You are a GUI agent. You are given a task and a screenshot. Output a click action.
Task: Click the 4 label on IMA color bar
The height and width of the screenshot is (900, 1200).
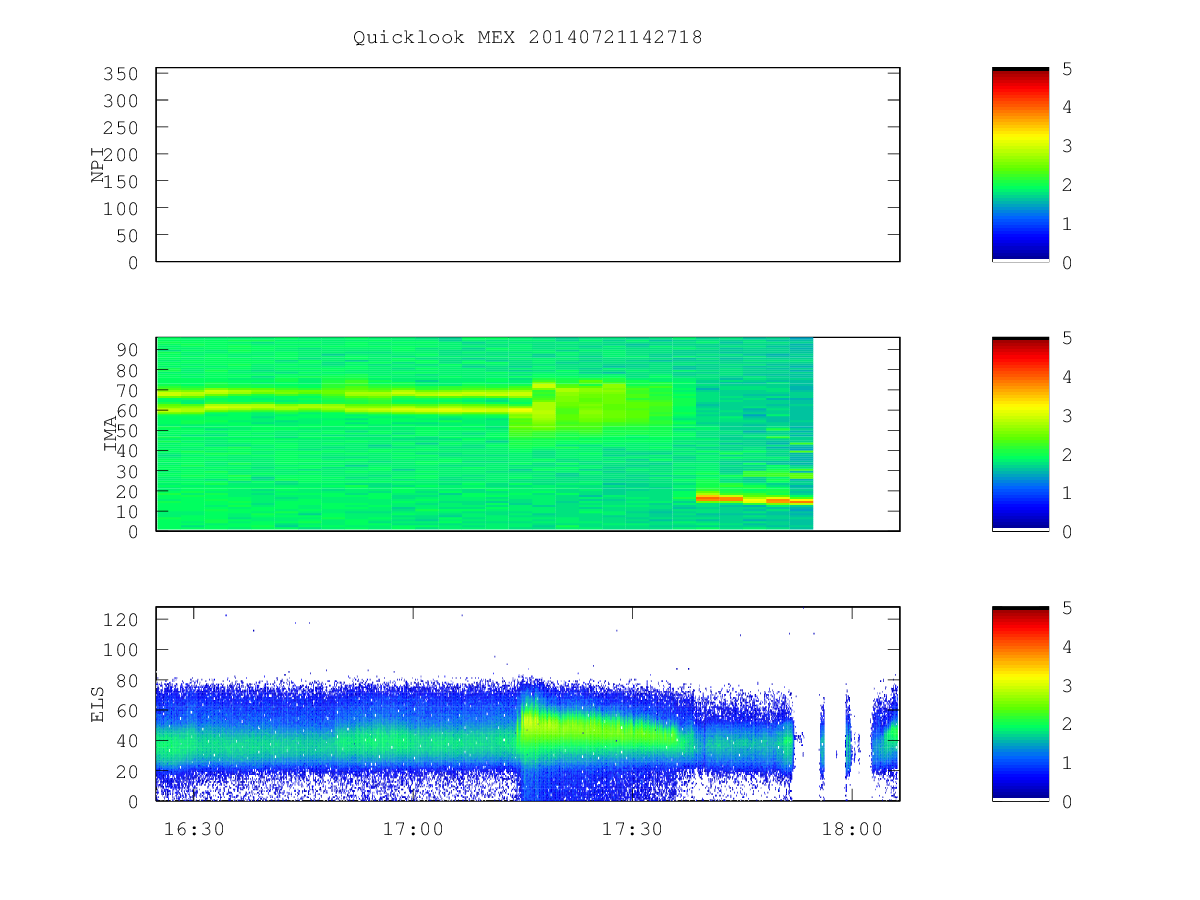[x=1067, y=377]
